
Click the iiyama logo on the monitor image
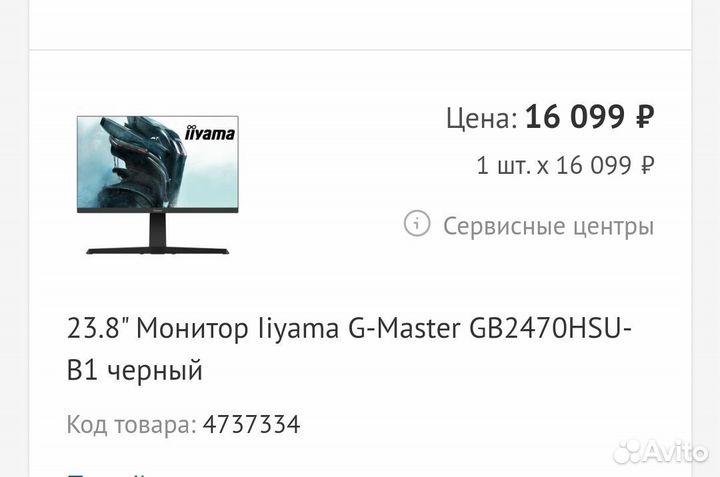pos(209,133)
